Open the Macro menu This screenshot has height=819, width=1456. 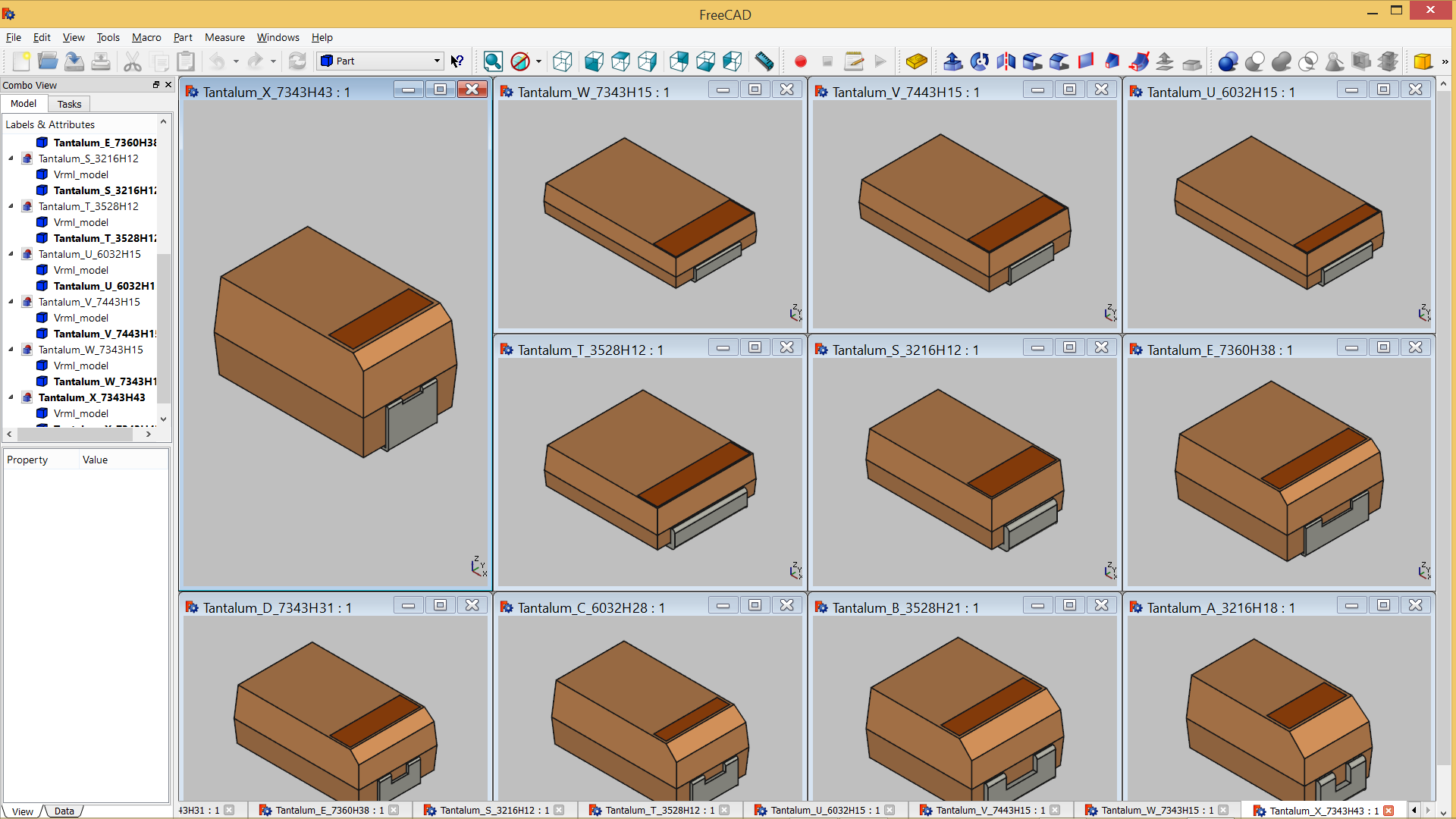coord(146,37)
